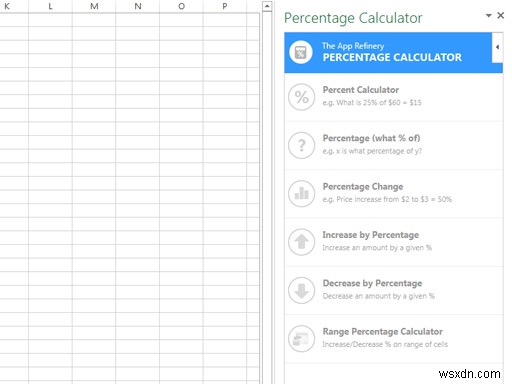This screenshot has height=384, width=512.
Task: Click the bar chart icon for Percentage Change
Action: point(301,194)
